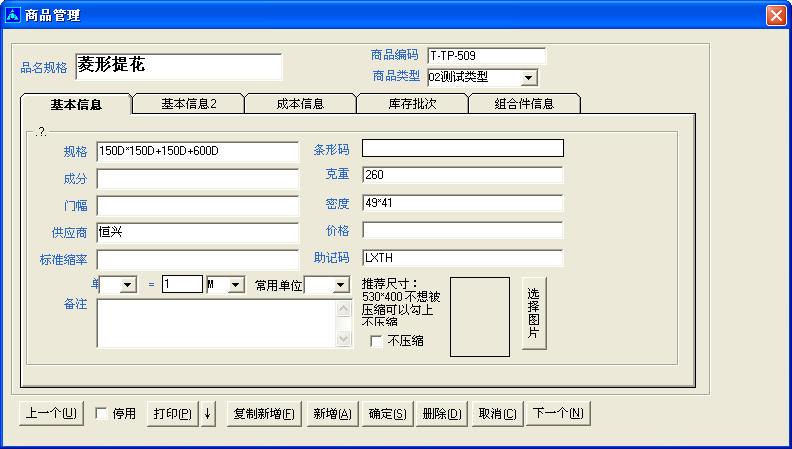Click the 商品类型 label

point(396,76)
